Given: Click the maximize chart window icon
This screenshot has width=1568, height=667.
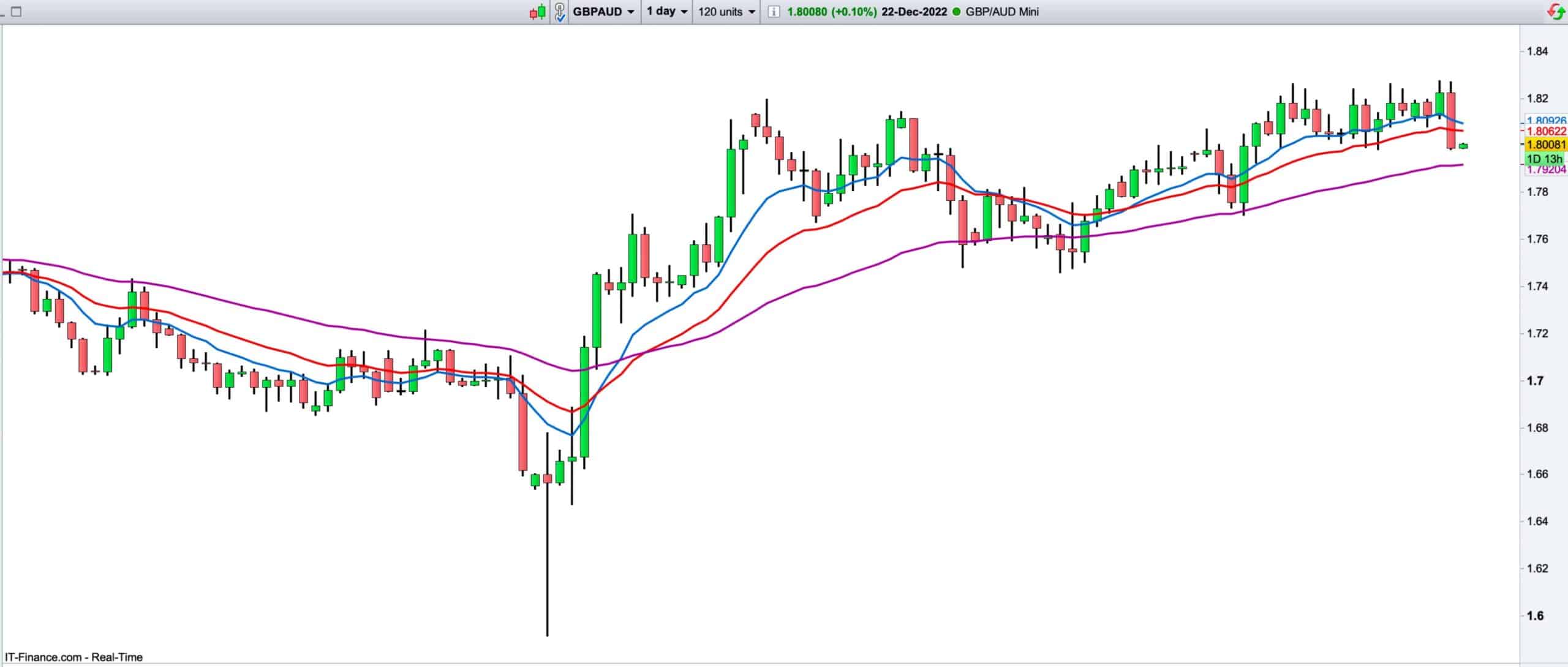Looking at the screenshot, I should click(x=17, y=12).
